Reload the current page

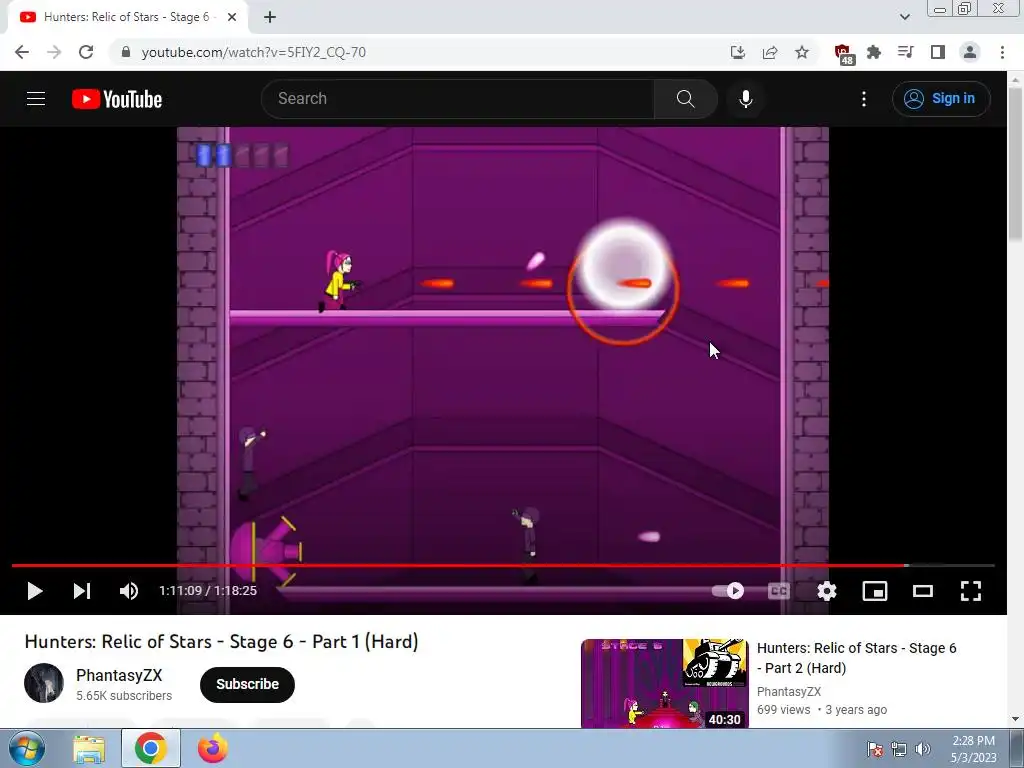tap(86, 52)
